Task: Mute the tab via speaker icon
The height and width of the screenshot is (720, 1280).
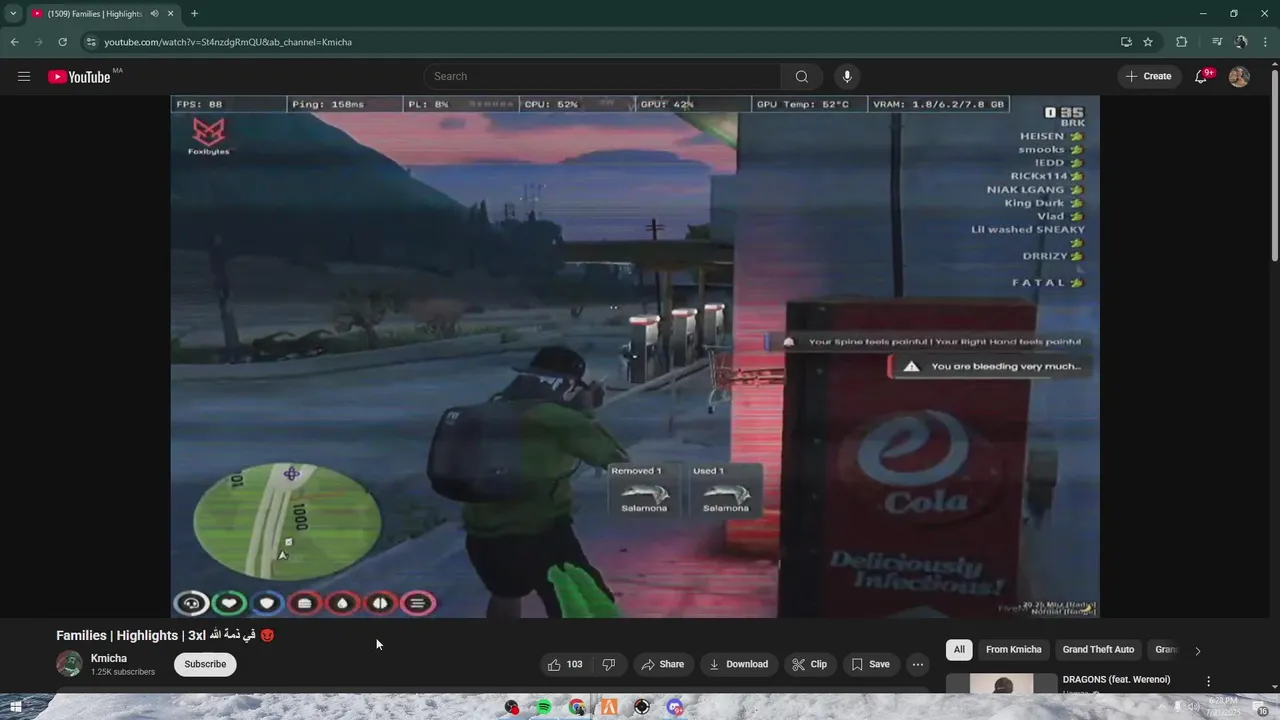Action: point(154,14)
